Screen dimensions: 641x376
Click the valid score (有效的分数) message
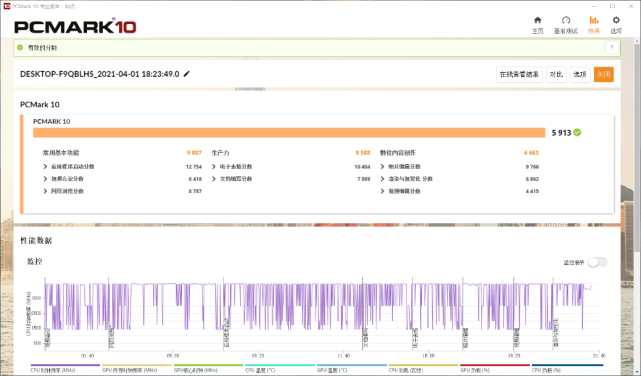[43, 48]
